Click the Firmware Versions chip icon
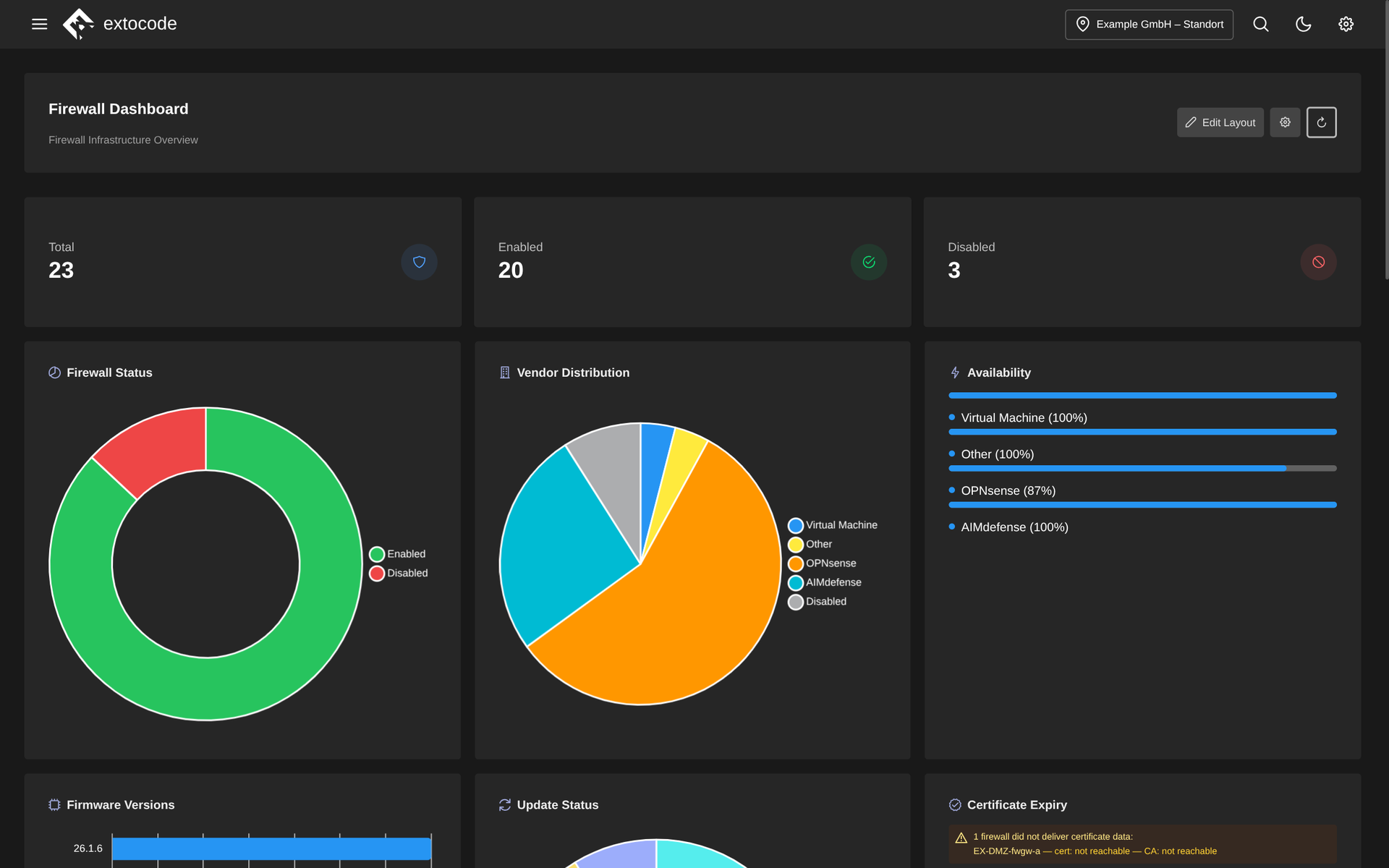 [x=54, y=805]
